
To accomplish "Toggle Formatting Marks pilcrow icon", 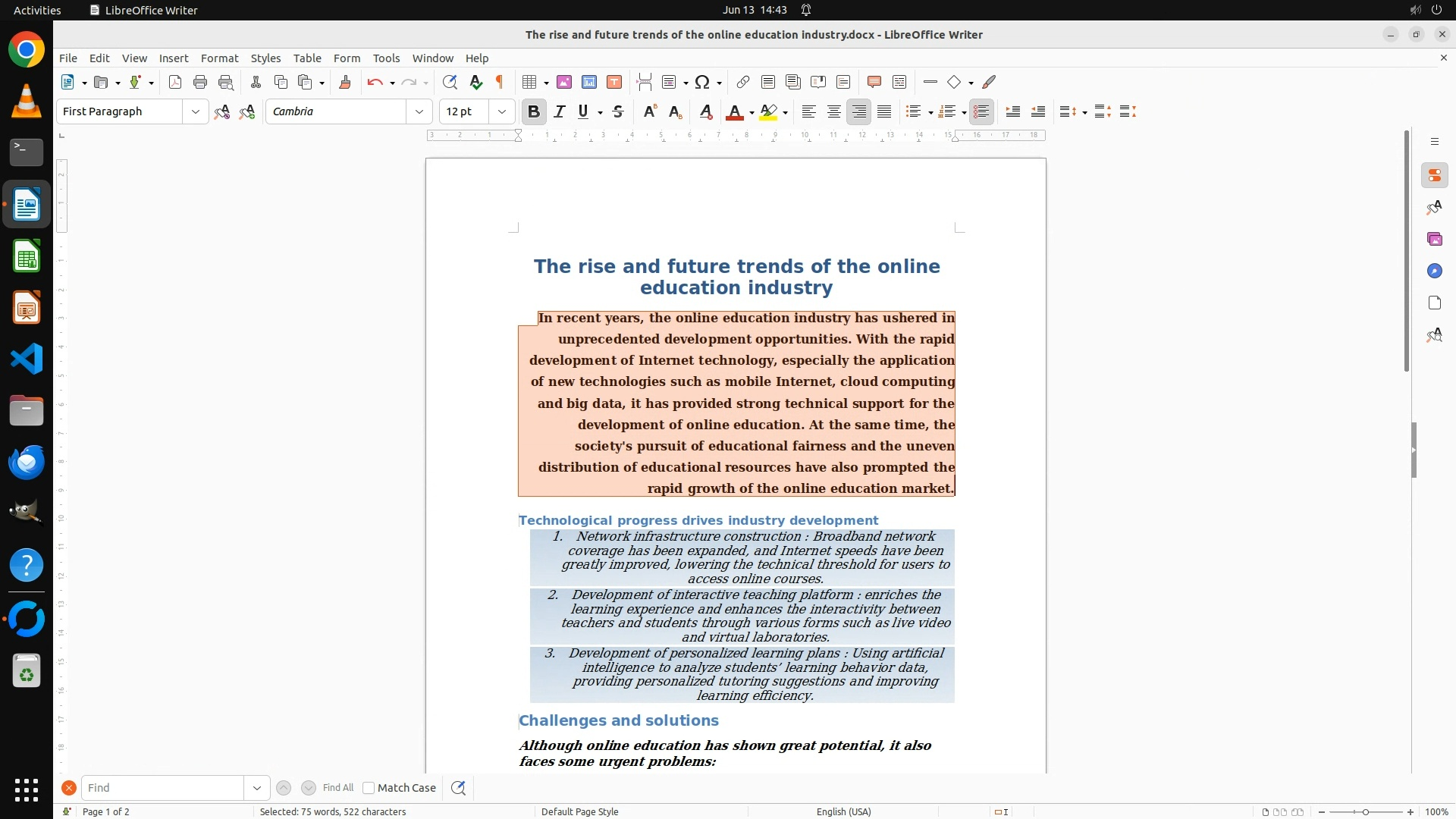I will click(500, 82).
